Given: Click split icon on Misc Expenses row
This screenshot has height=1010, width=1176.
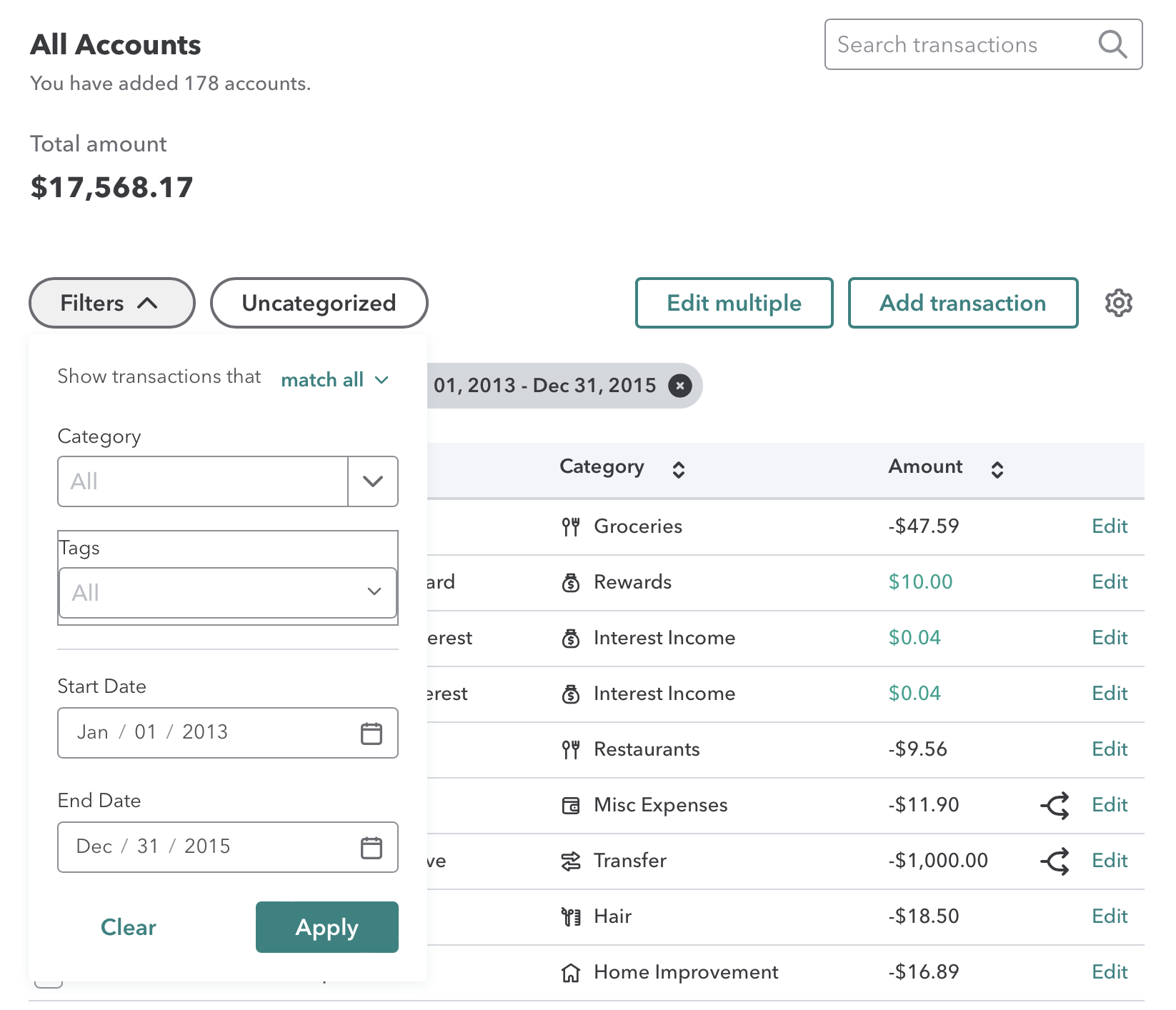Looking at the screenshot, I should click(1055, 805).
